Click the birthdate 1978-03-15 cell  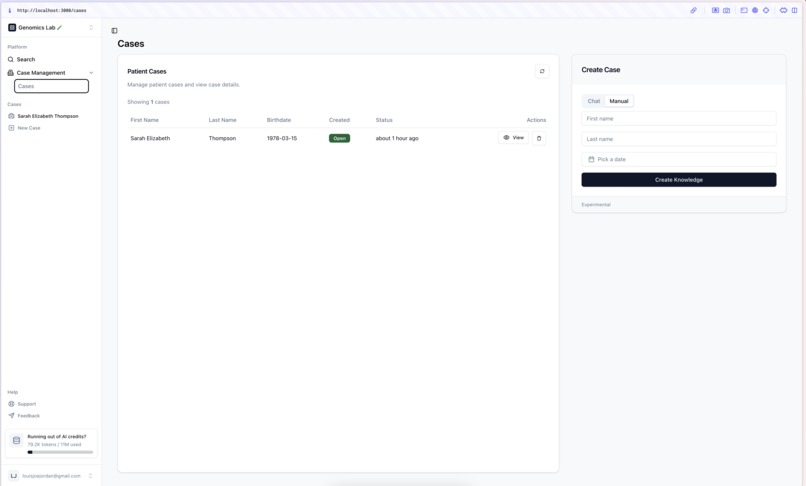coord(282,138)
